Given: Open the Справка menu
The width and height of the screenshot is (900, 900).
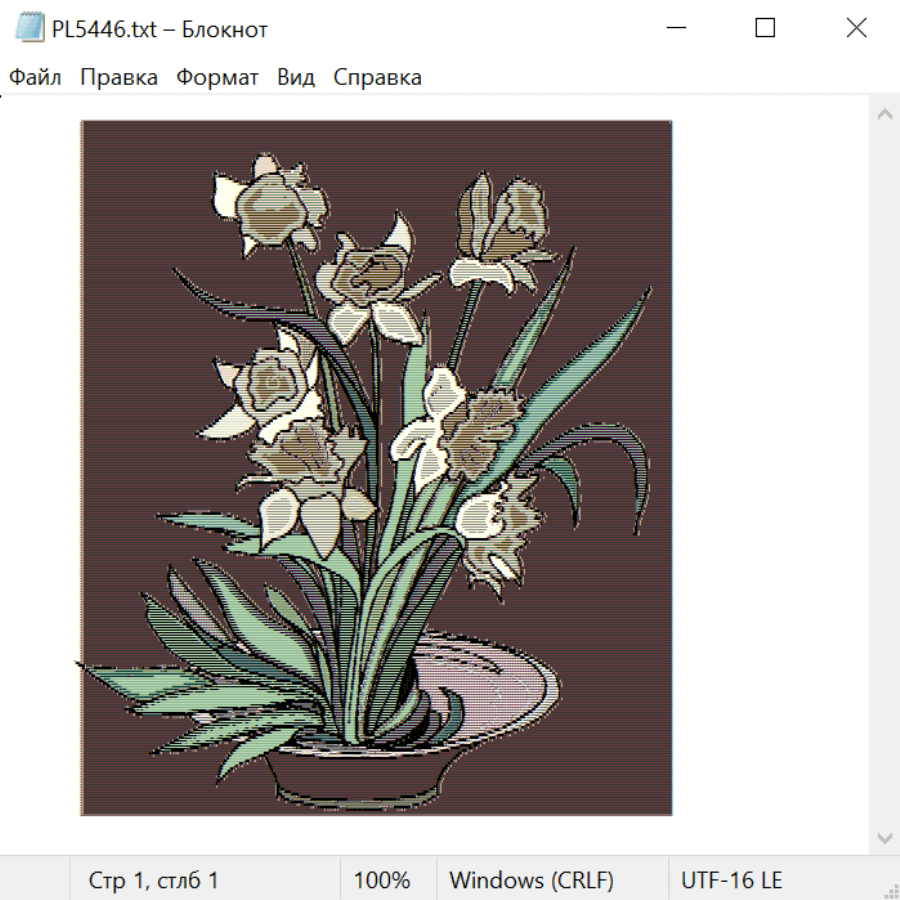Looking at the screenshot, I should pyautogui.click(x=377, y=77).
